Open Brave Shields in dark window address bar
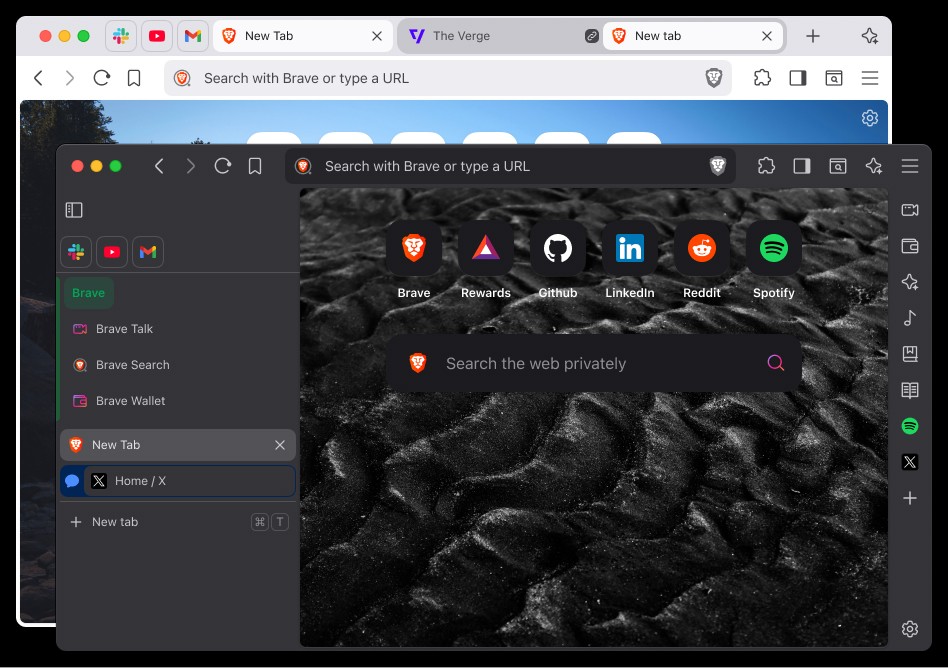This screenshot has width=948, height=668. 718,166
